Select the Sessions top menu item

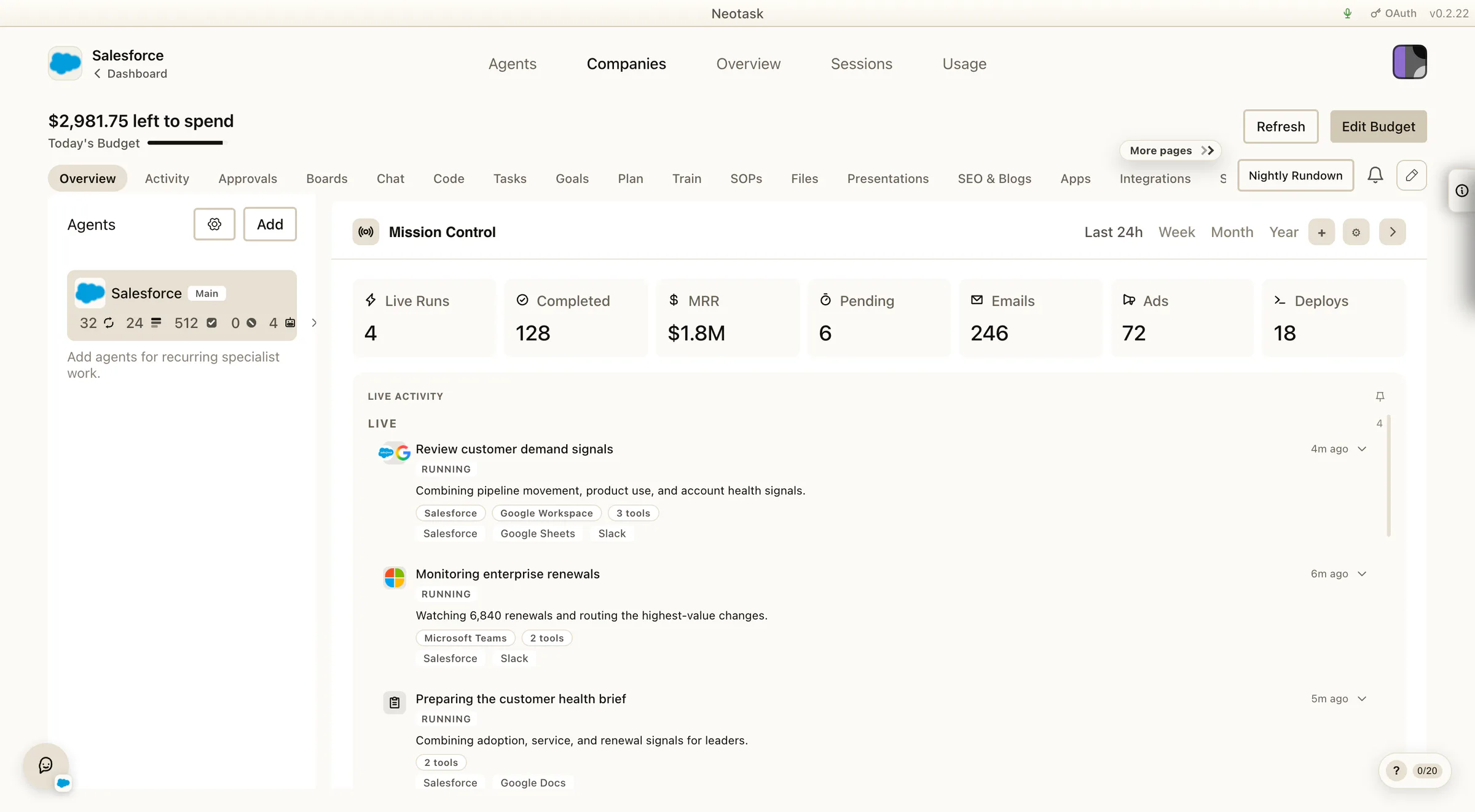click(x=861, y=64)
